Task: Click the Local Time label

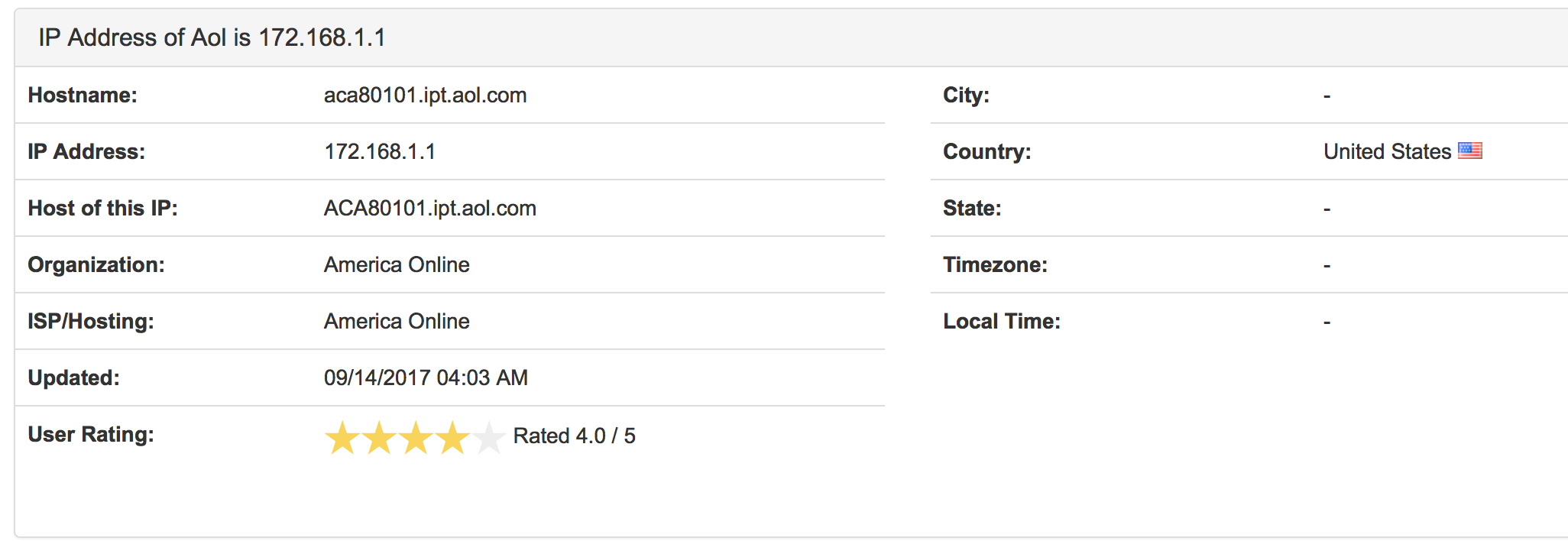Action: [1001, 322]
